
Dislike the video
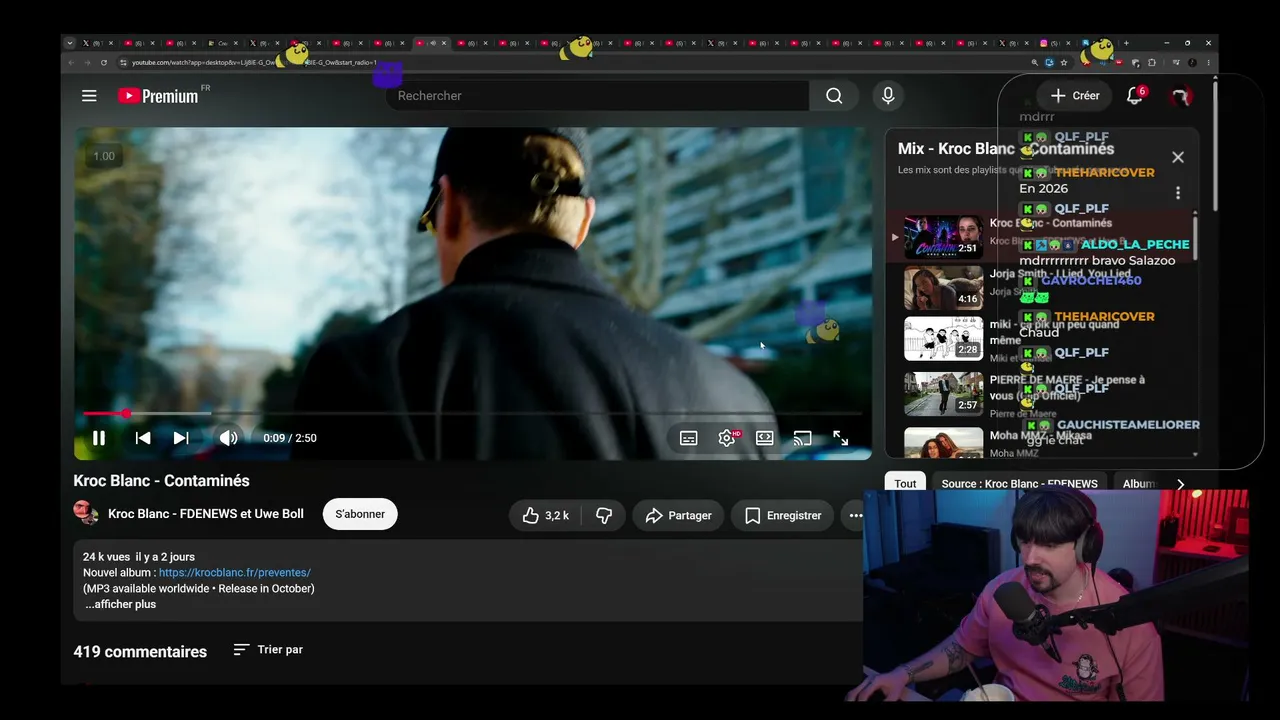coord(604,515)
